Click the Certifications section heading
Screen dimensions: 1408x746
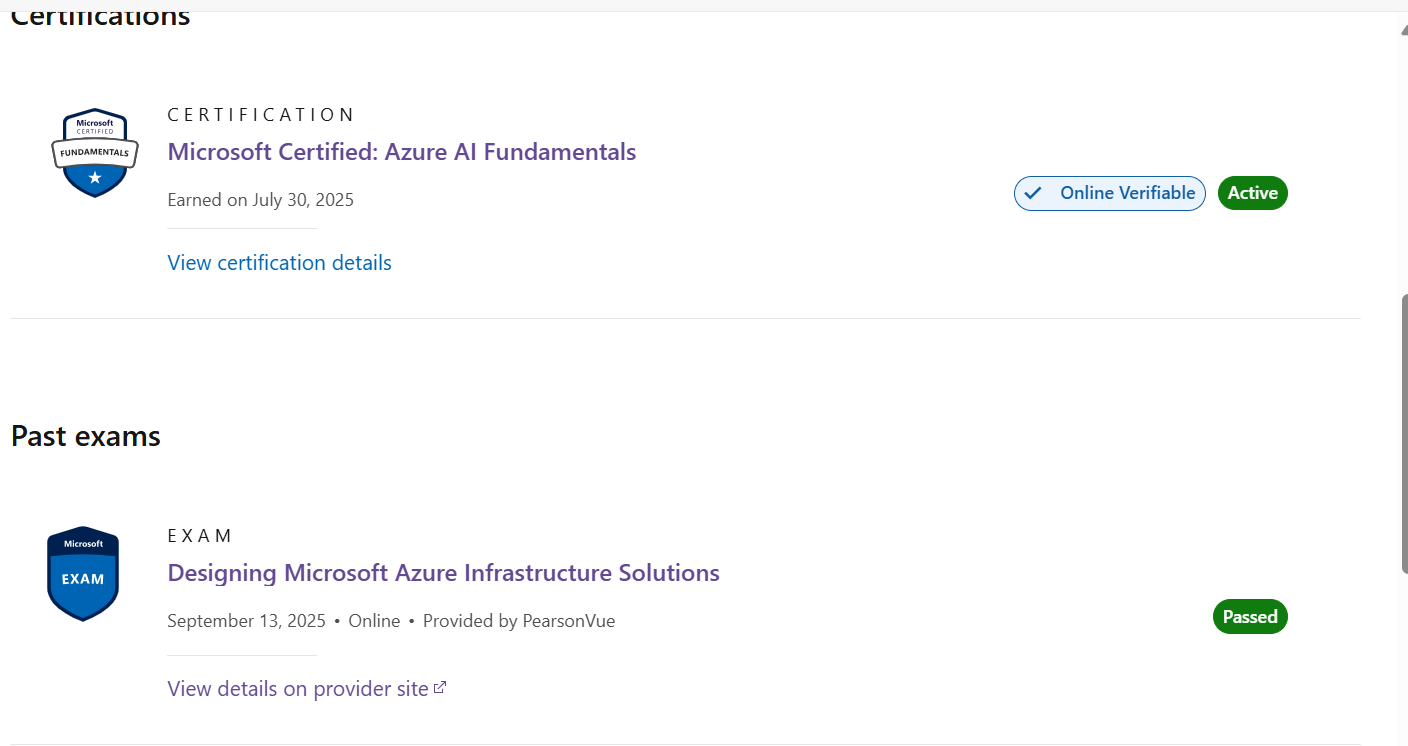99,15
